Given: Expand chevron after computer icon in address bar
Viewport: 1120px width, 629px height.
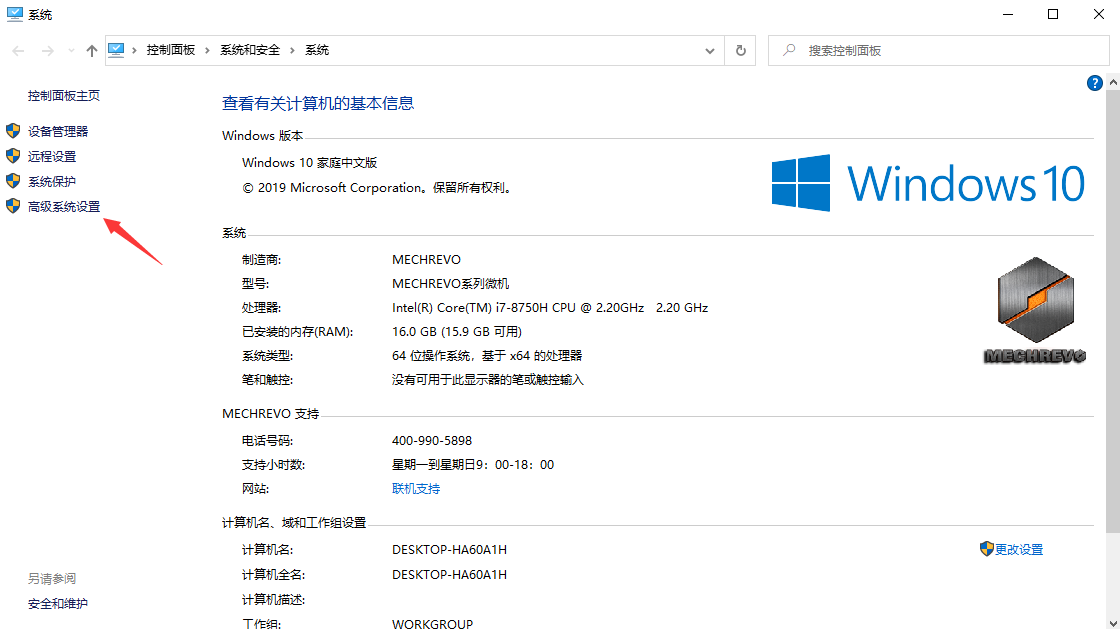Looking at the screenshot, I should coord(134,50).
